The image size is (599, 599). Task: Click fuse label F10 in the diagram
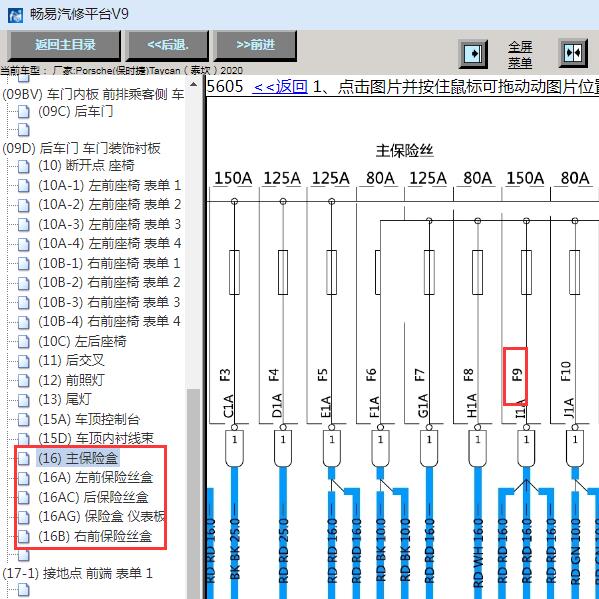pos(565,371)
